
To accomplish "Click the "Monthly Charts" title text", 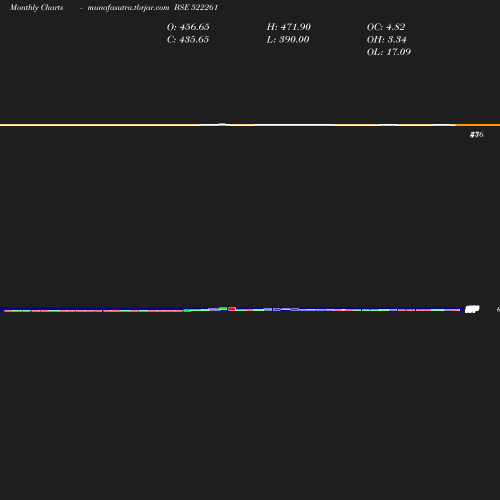I will click(x=36, y=8).
